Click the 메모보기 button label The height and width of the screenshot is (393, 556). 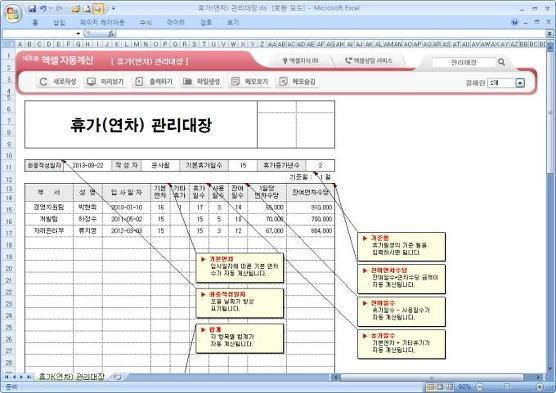[256, 82]
